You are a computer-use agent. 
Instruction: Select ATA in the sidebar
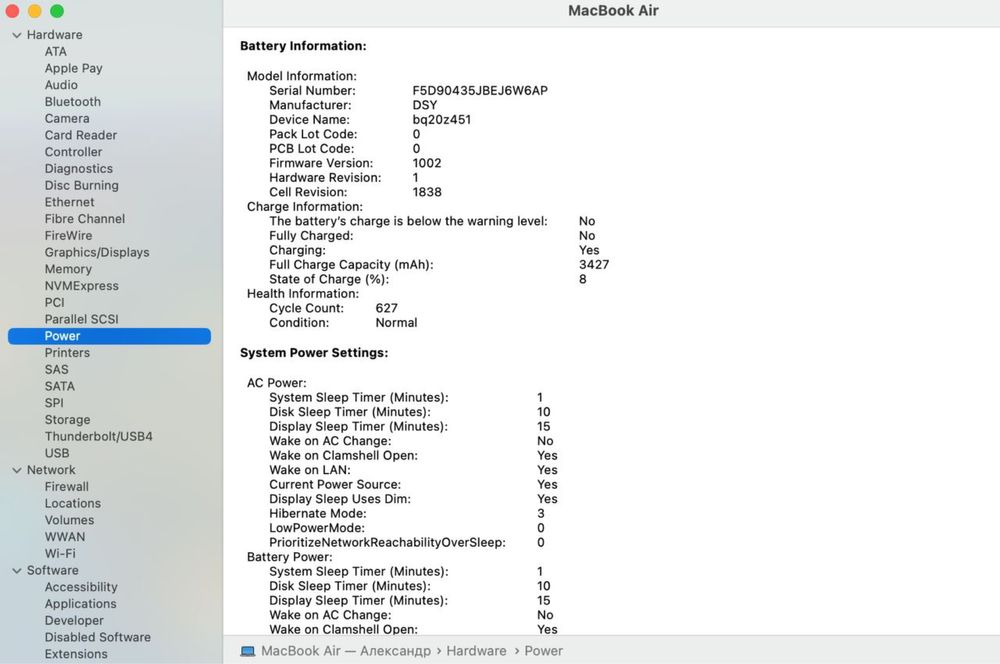point(55,52)
